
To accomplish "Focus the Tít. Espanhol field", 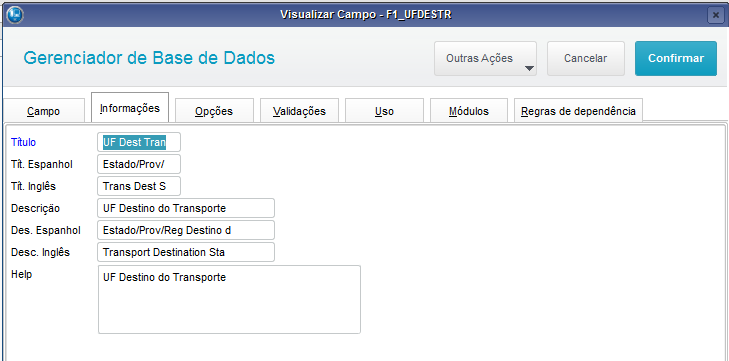I will click(x=139, y=164).
